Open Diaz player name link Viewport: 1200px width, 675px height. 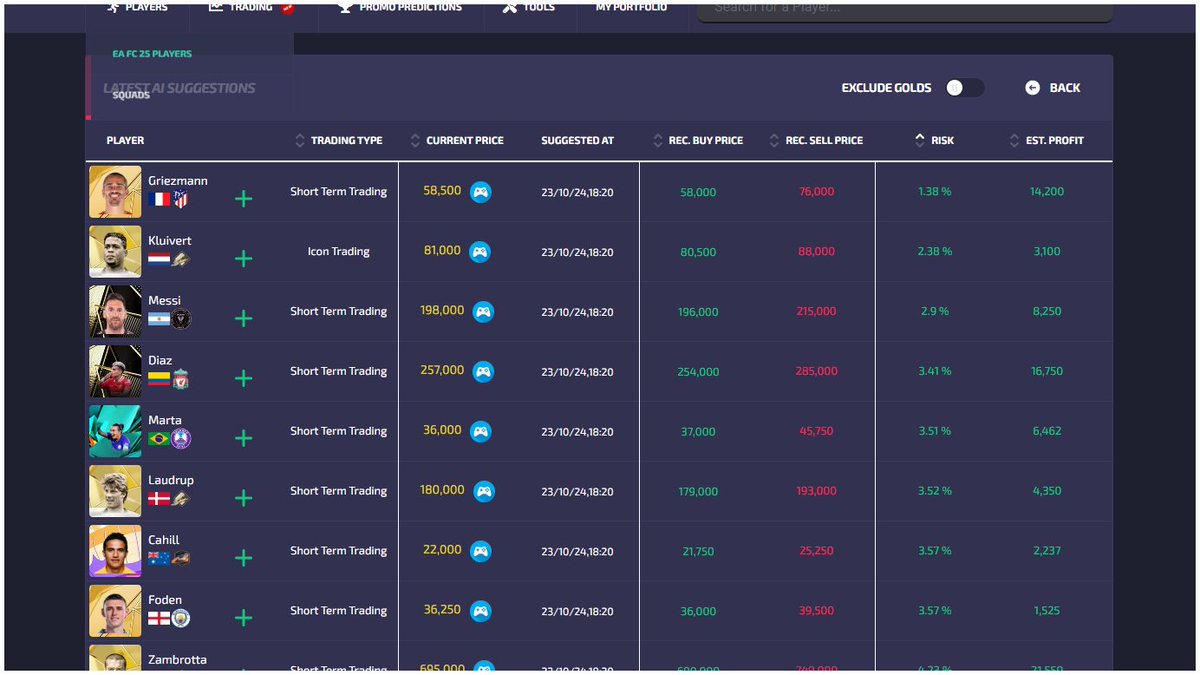160,361
